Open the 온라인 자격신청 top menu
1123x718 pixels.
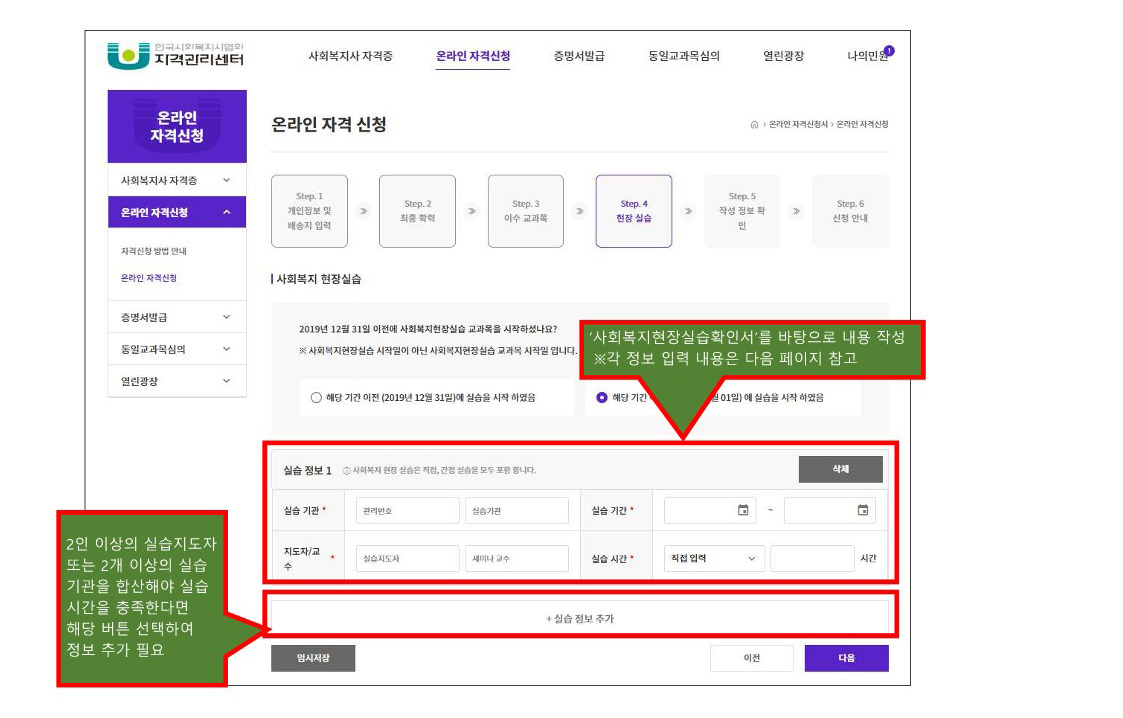[473, 56]
